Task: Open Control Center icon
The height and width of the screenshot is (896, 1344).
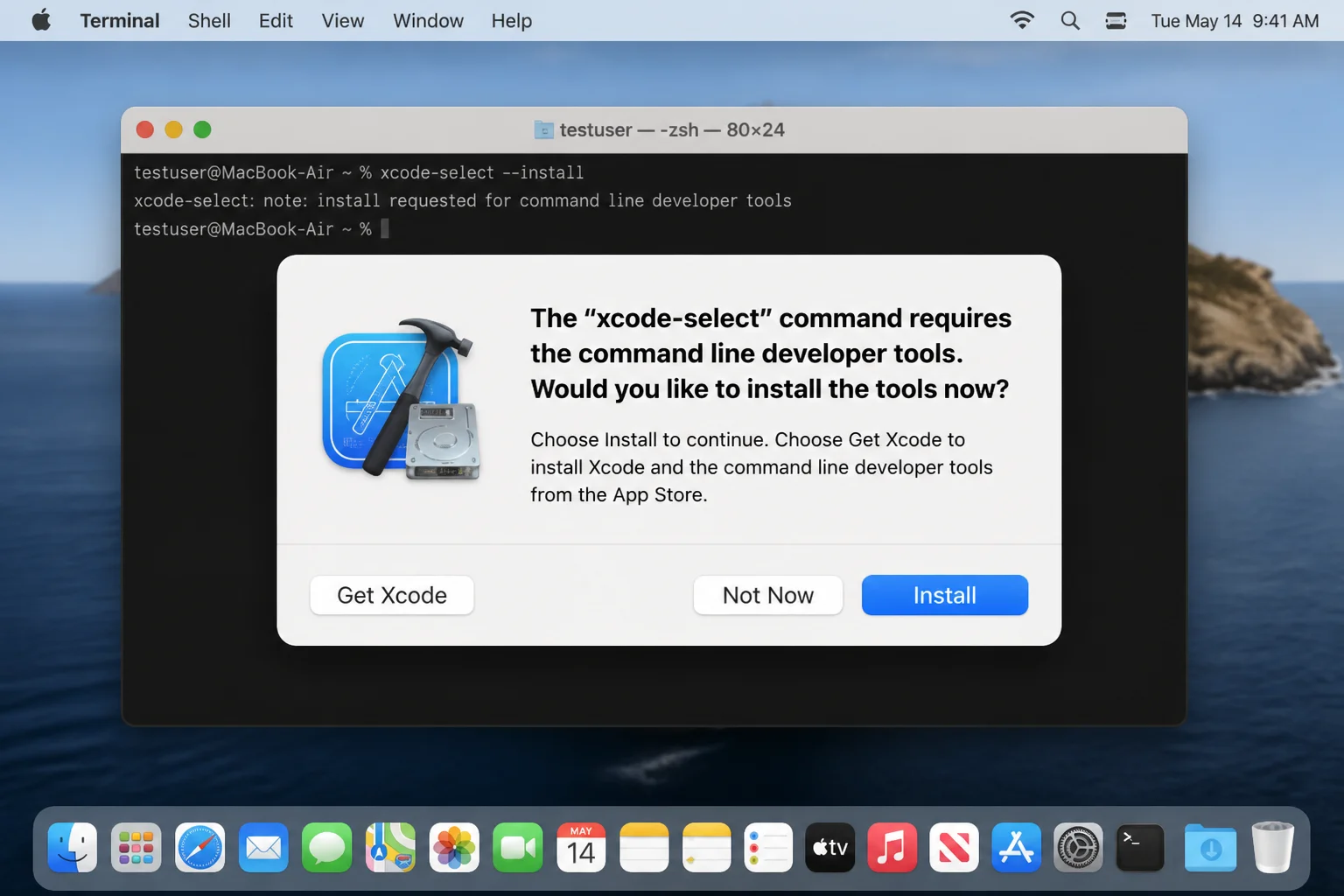Action: (1116, 20)
